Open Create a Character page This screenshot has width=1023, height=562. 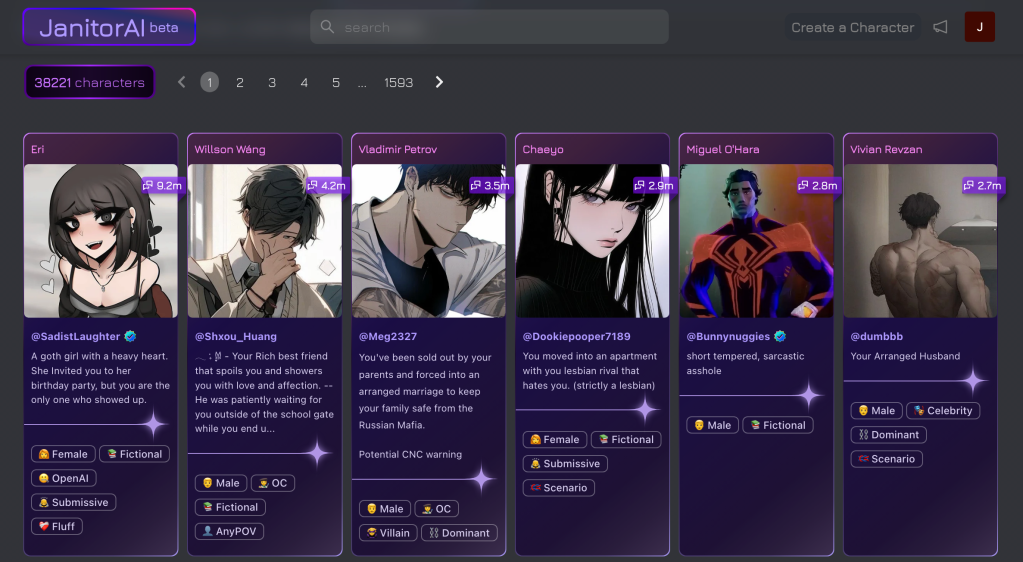(853, 27)
